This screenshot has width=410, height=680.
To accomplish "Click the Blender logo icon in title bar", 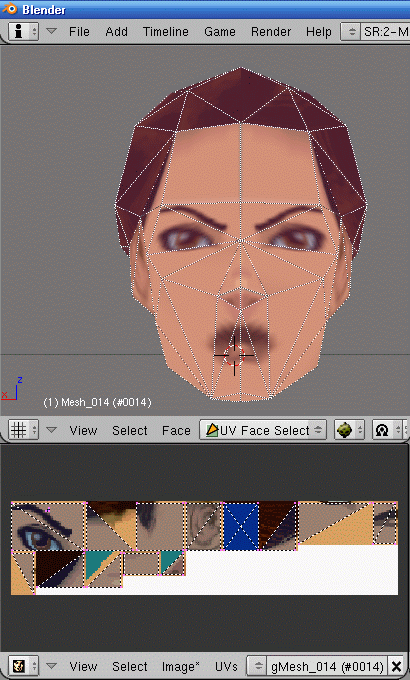I will click(x=10, y=9).
